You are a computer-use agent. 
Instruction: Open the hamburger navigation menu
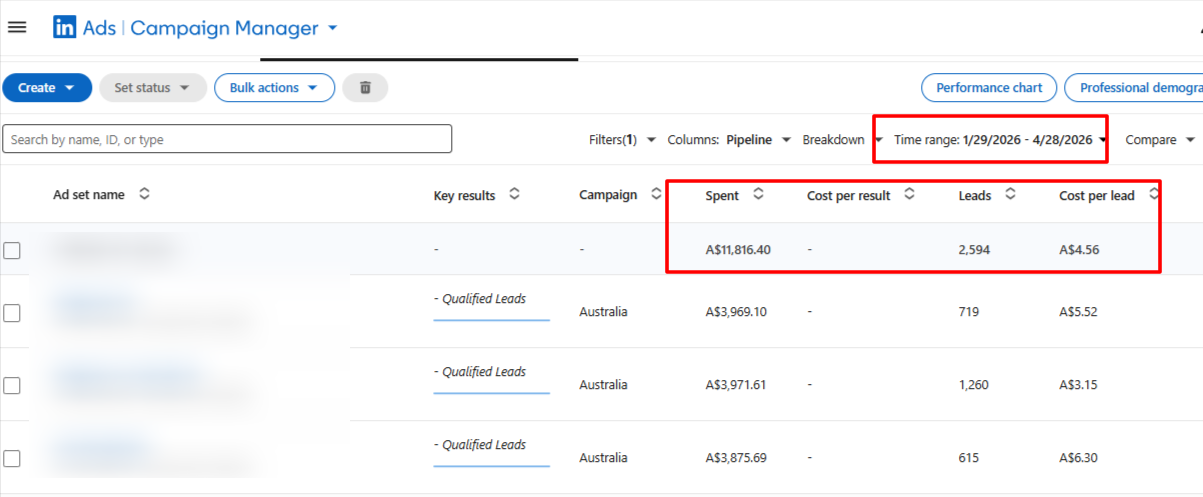(x=16, y=27)
